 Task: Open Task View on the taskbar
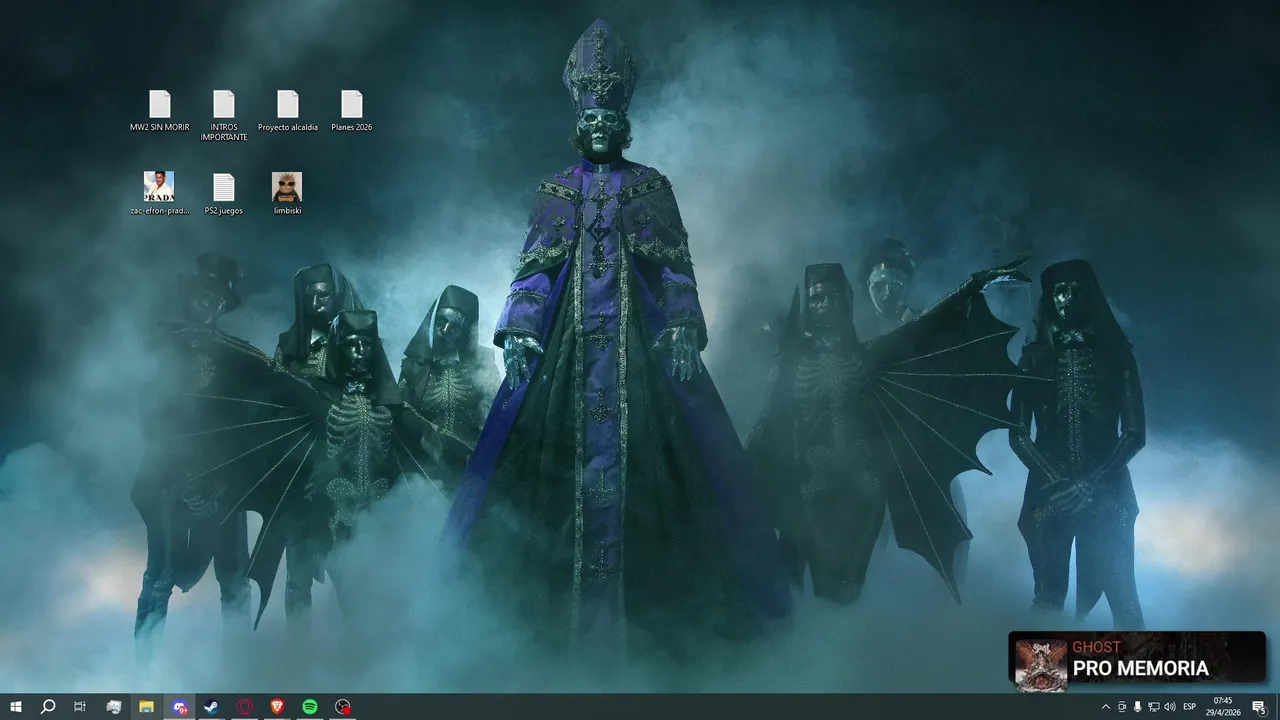point(80,707)
